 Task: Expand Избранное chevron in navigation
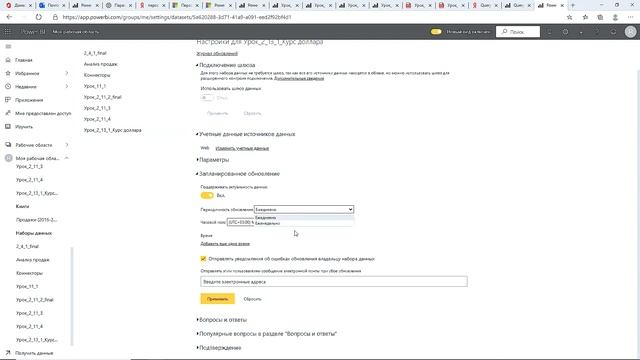67,73
